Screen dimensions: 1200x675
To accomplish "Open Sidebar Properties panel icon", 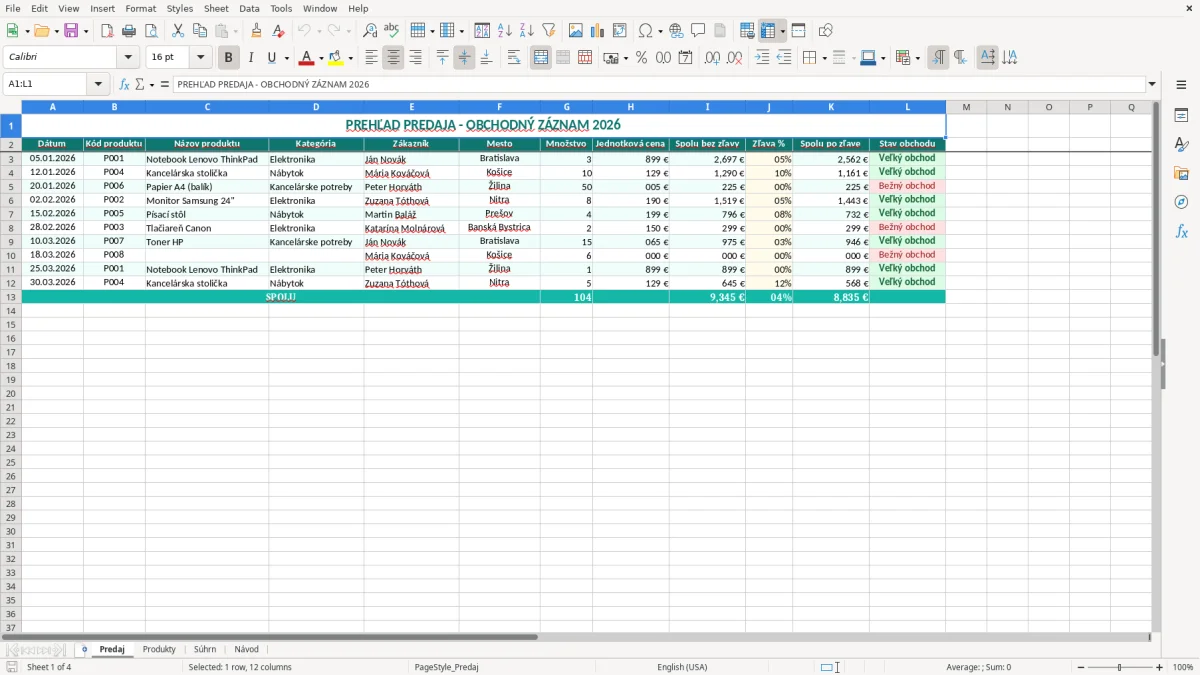I will click(1181, 116).
